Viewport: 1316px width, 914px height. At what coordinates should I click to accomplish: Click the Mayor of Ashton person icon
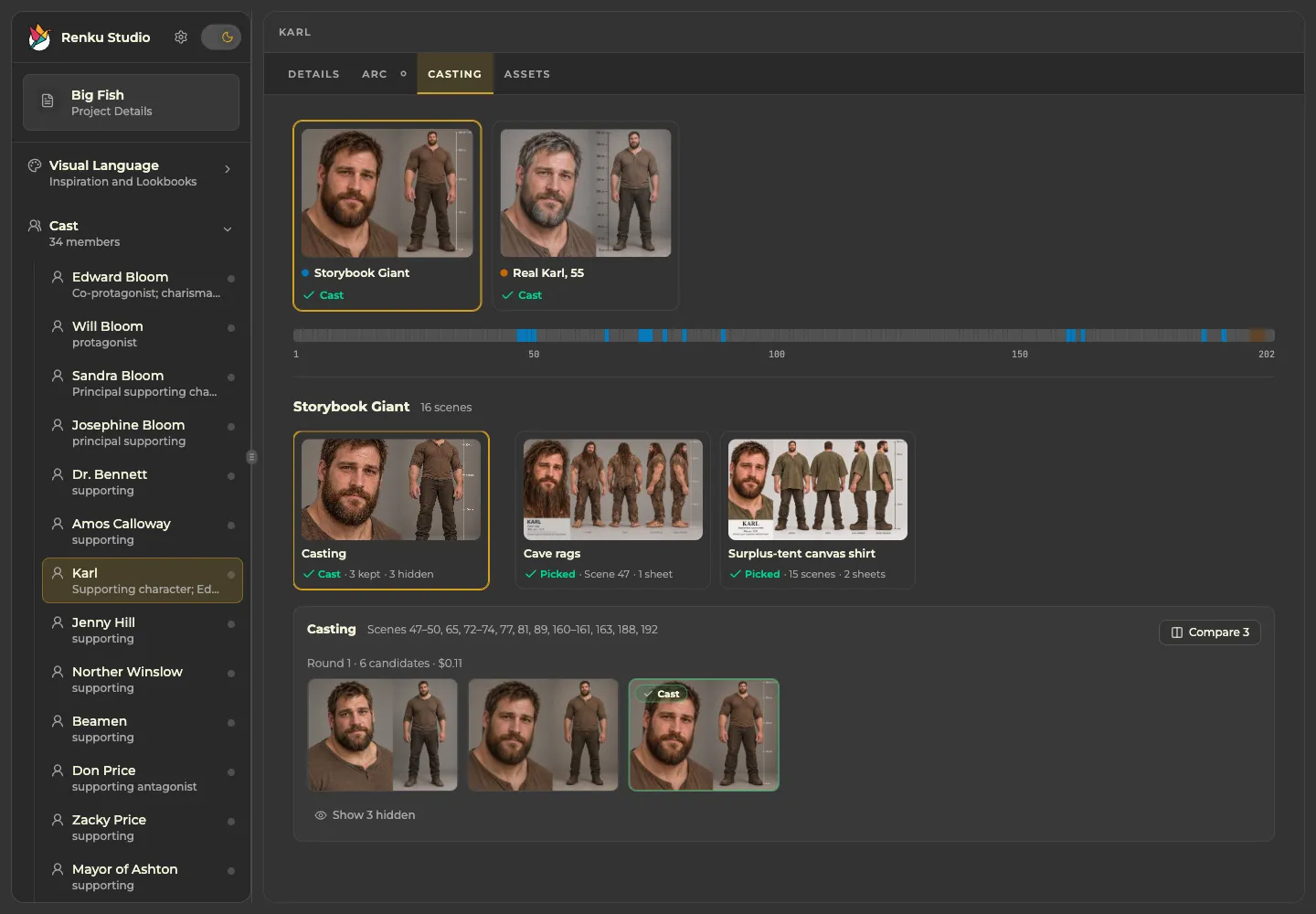click(58, 869)
